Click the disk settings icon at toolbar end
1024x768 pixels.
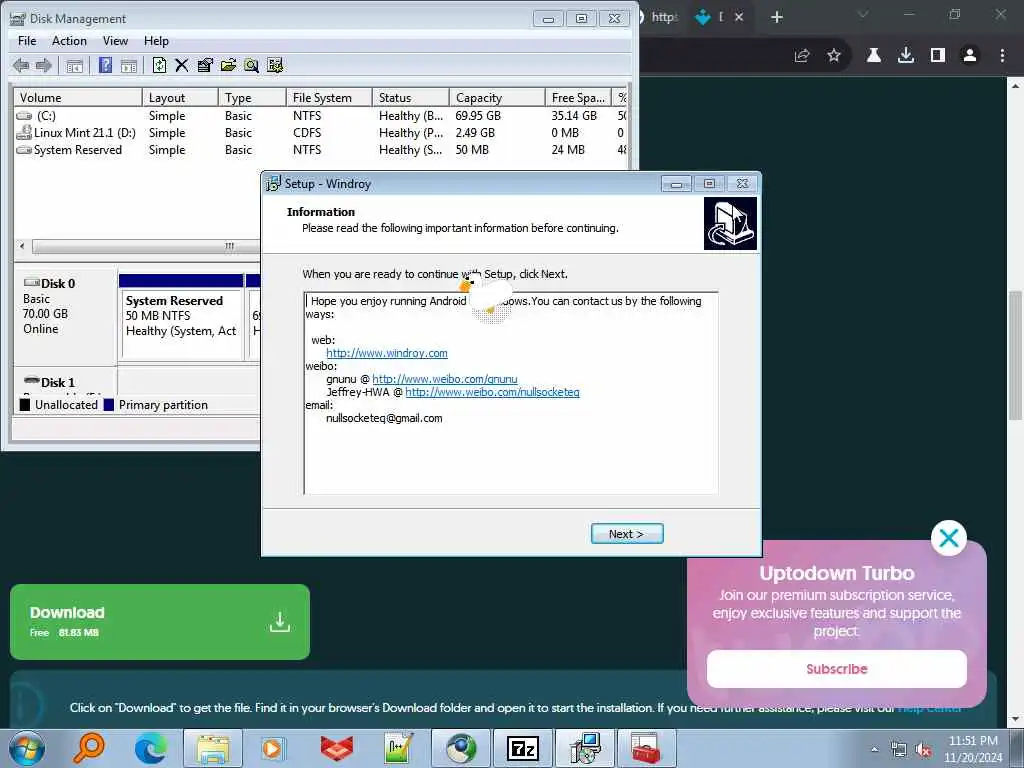click(x=275, y=65)
